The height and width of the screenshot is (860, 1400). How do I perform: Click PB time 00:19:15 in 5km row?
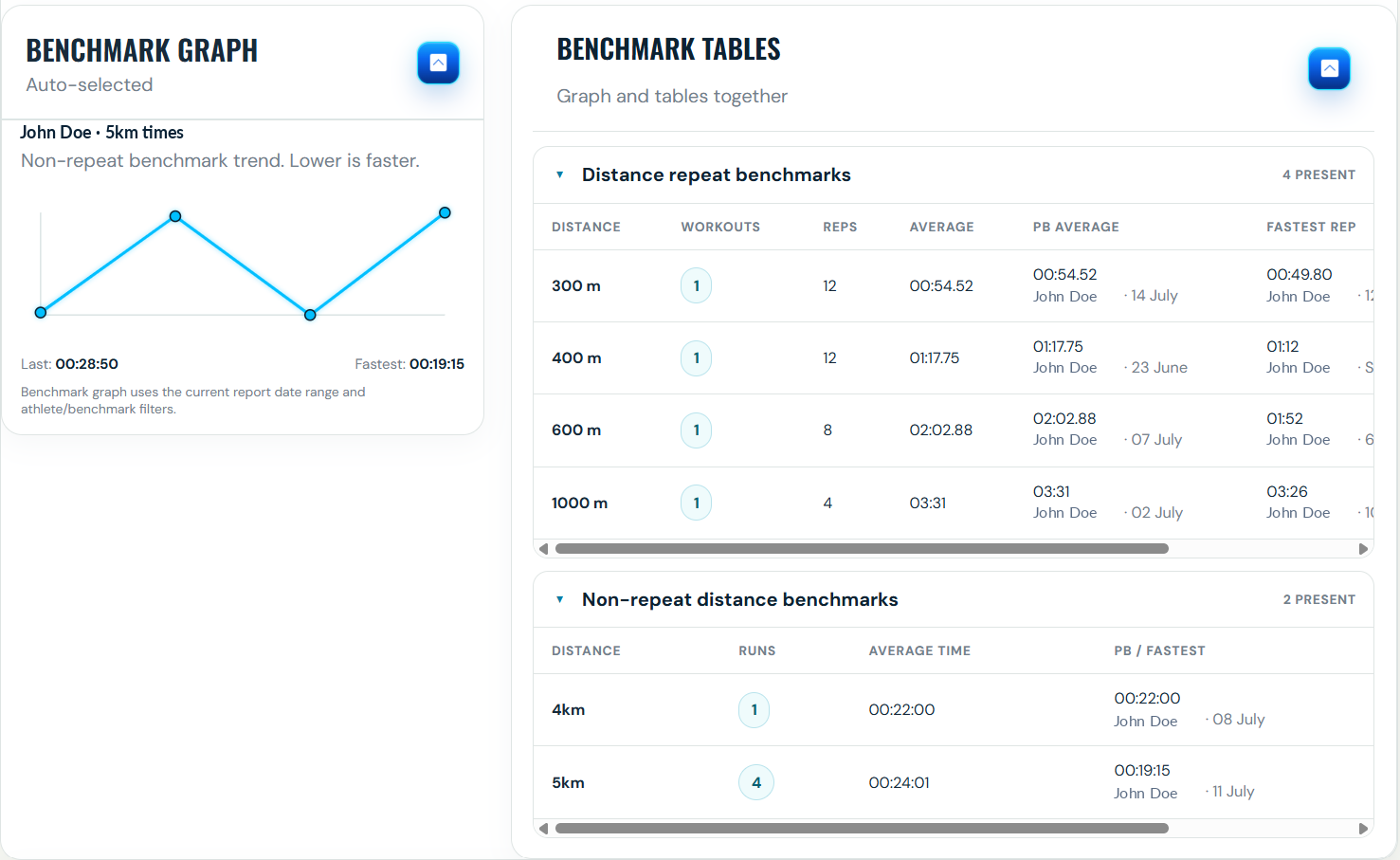[1142, 771]
